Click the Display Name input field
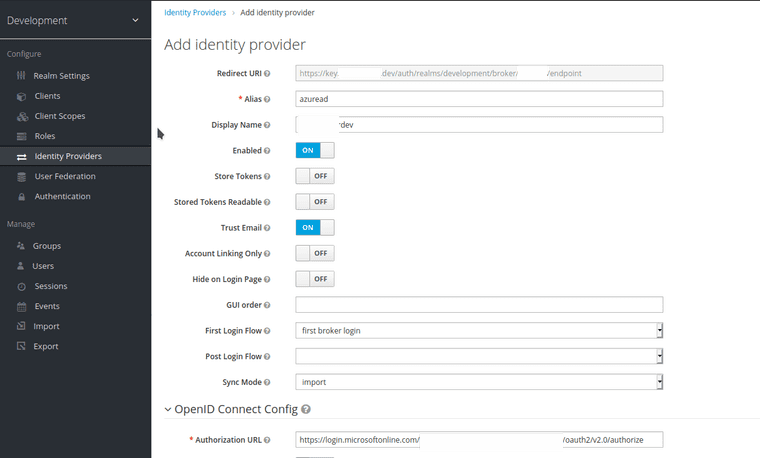 pos(479,125)
